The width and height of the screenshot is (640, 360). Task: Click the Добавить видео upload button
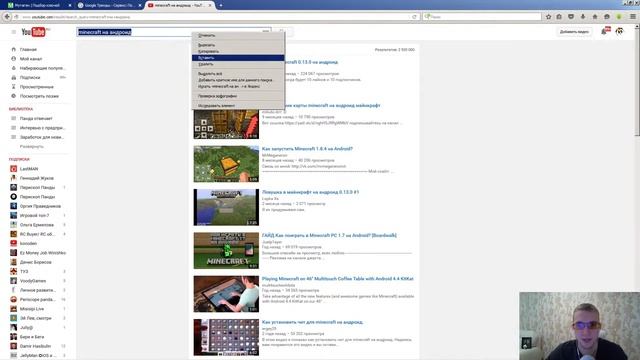click(574, 32)
